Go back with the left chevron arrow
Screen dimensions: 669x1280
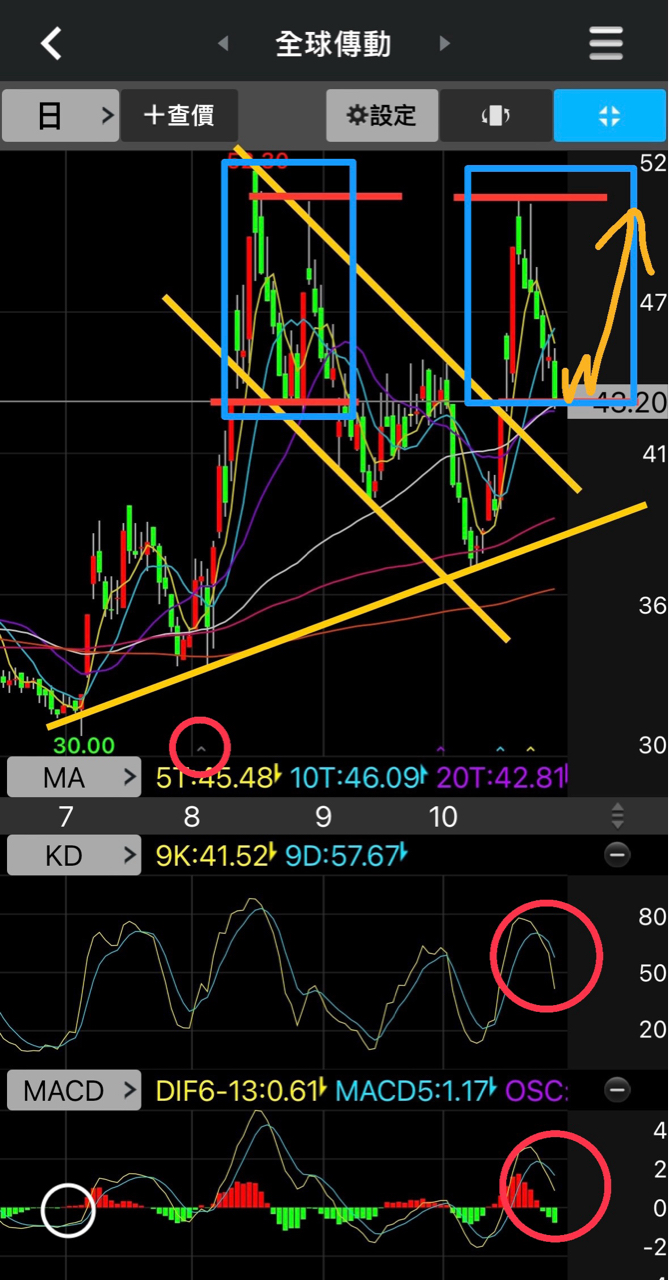(51, 43)
